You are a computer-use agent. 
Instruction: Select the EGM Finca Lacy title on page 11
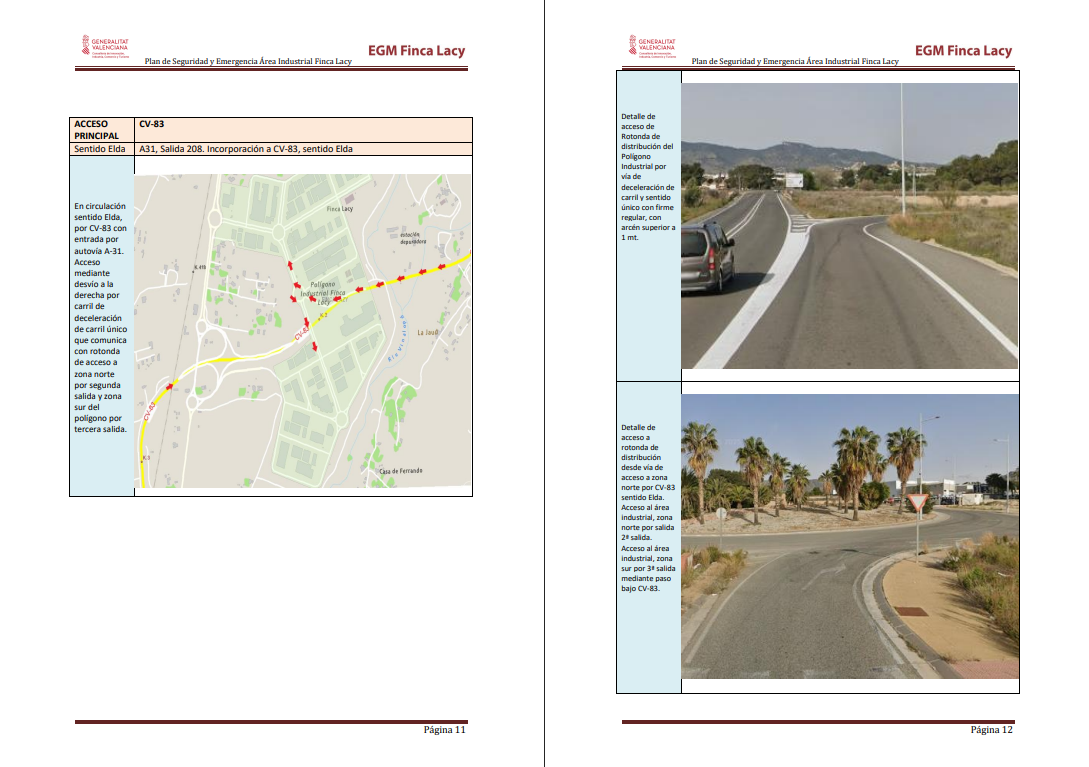(416, 51)
